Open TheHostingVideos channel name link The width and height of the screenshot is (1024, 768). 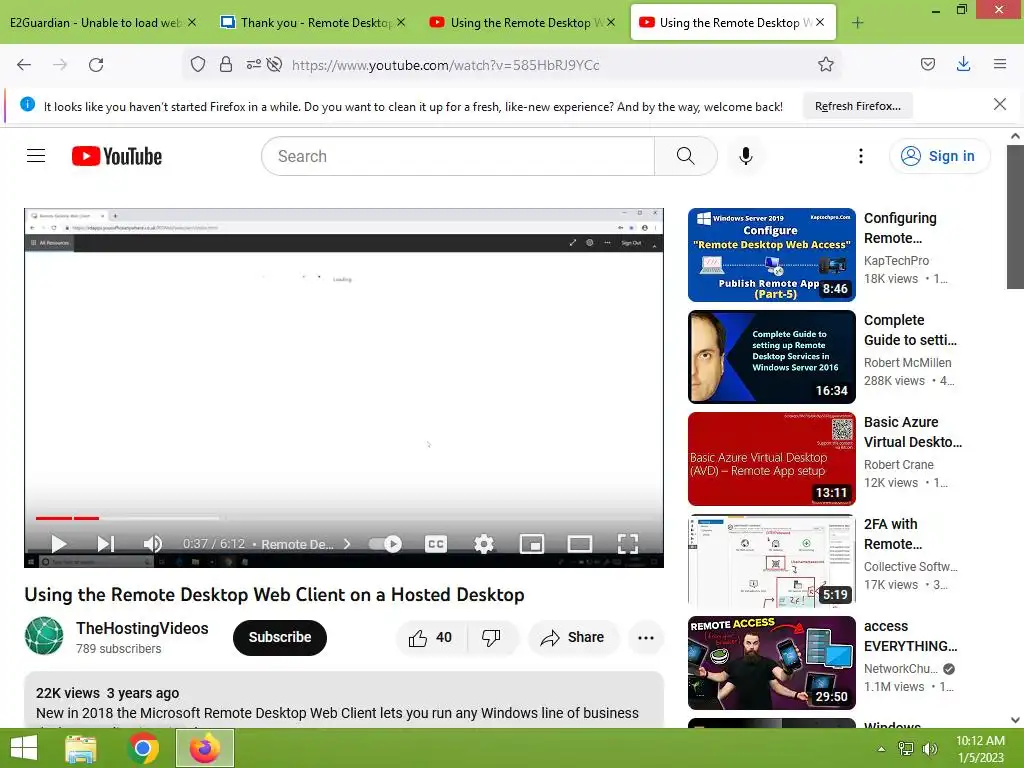click(x=142, y=628)
